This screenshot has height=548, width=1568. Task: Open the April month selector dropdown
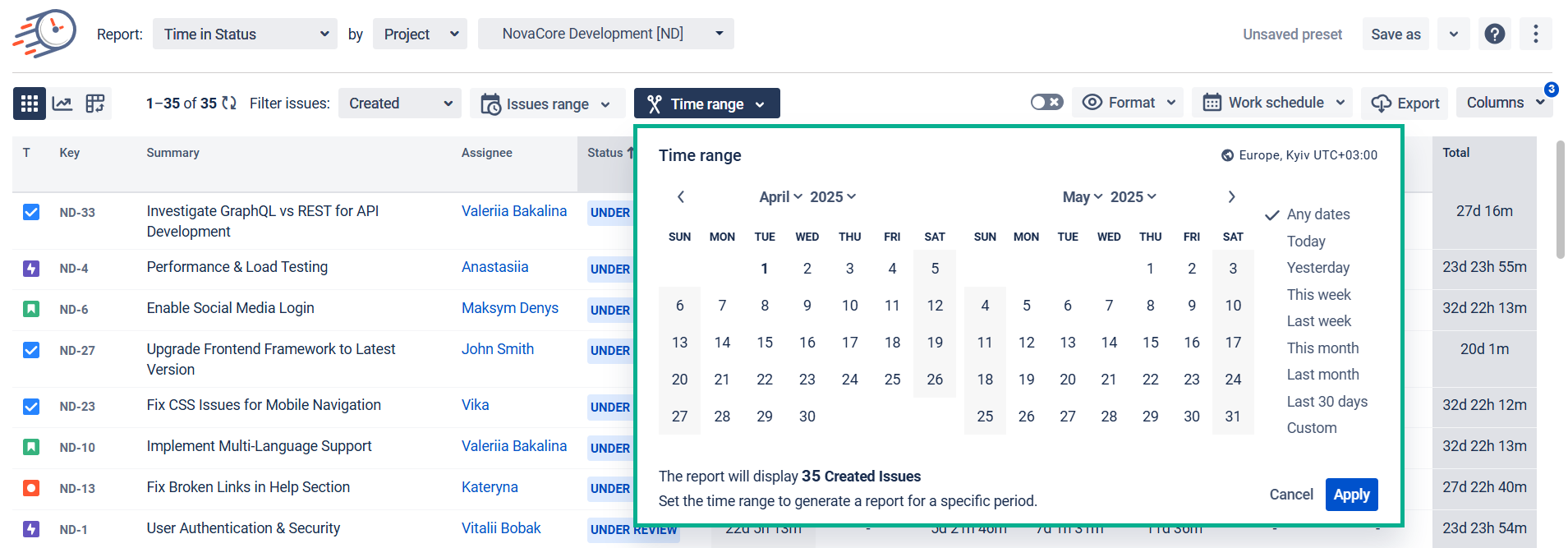coord(779,197)
